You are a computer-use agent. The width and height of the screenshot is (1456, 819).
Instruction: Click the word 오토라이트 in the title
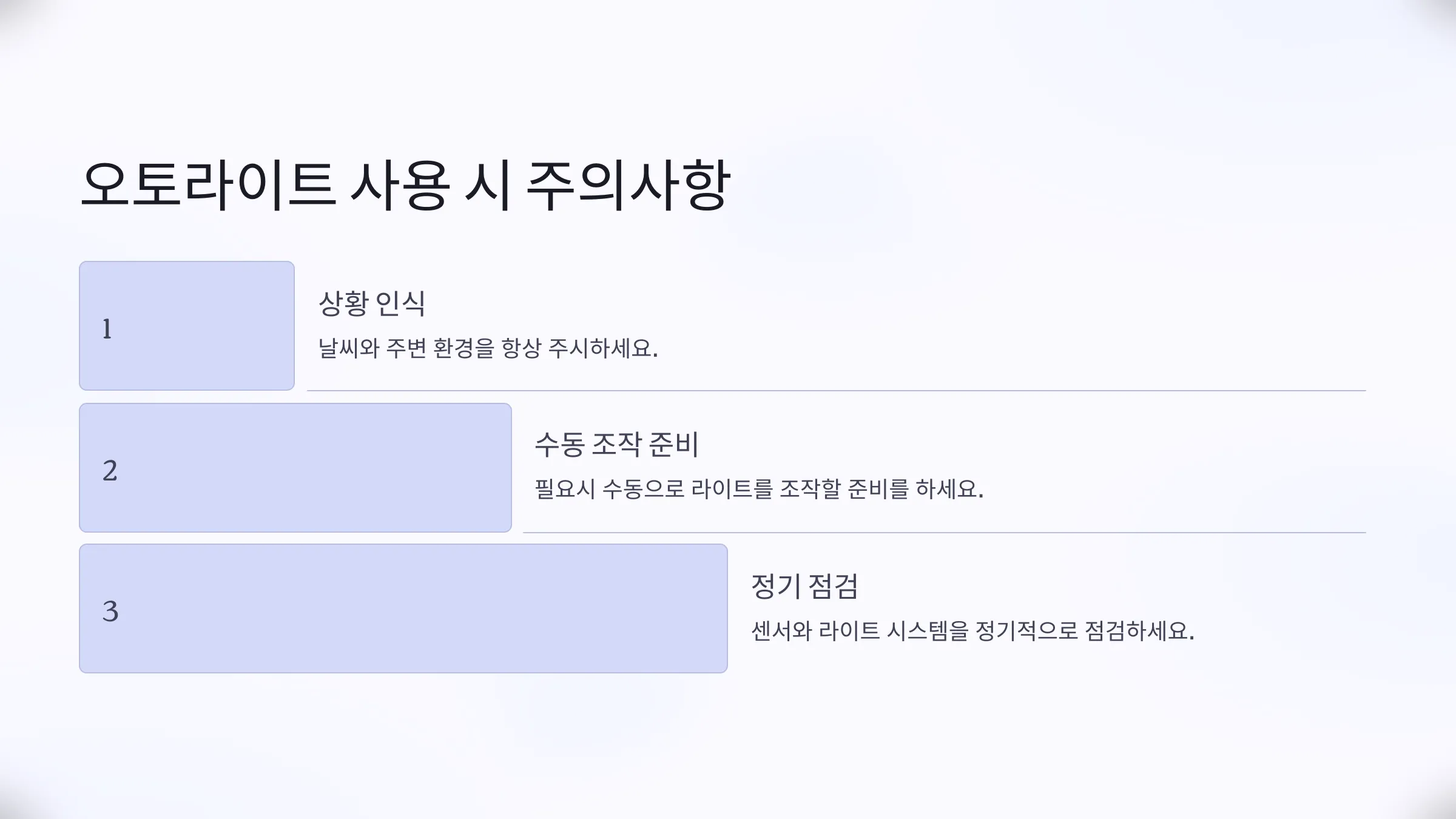(x=208, y=186)
